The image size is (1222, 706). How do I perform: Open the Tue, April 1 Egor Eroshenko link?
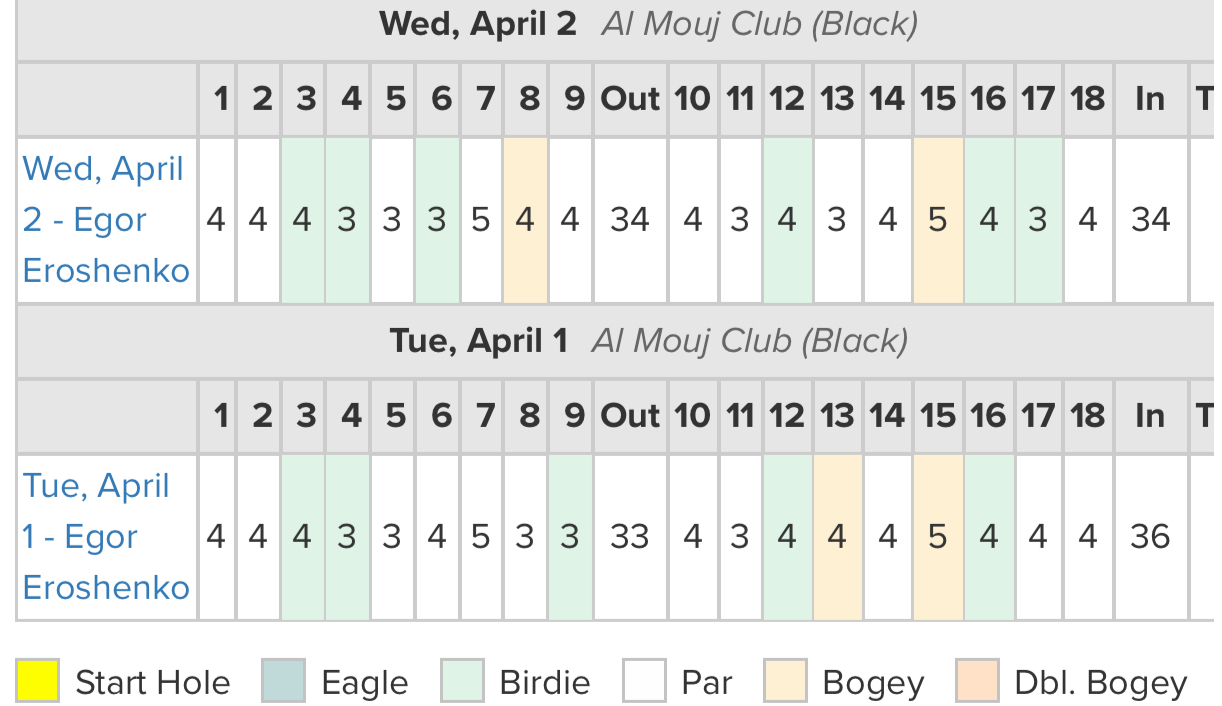point(106,537)
